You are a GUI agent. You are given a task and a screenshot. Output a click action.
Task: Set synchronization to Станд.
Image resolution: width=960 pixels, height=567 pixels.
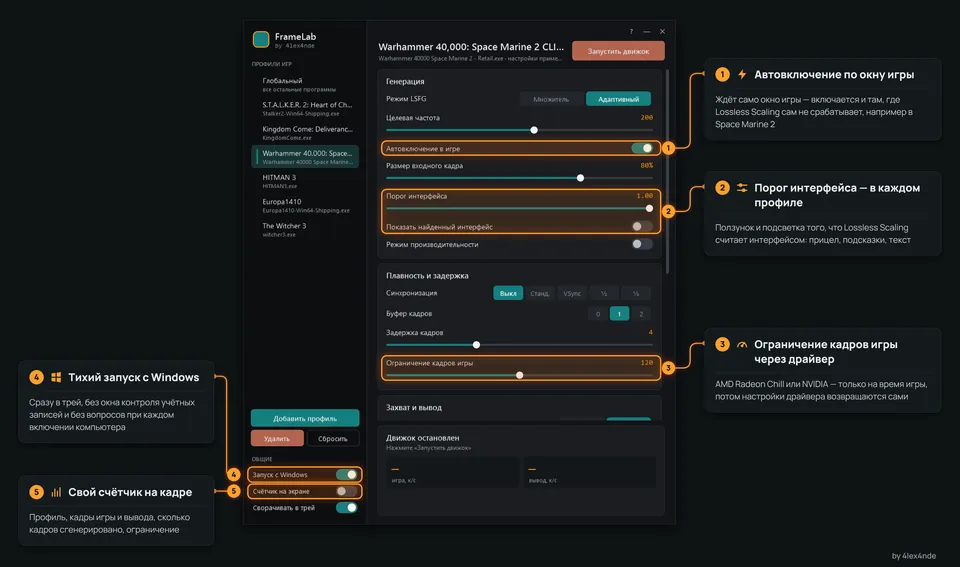pyautogui.click(x=539, y=293)
